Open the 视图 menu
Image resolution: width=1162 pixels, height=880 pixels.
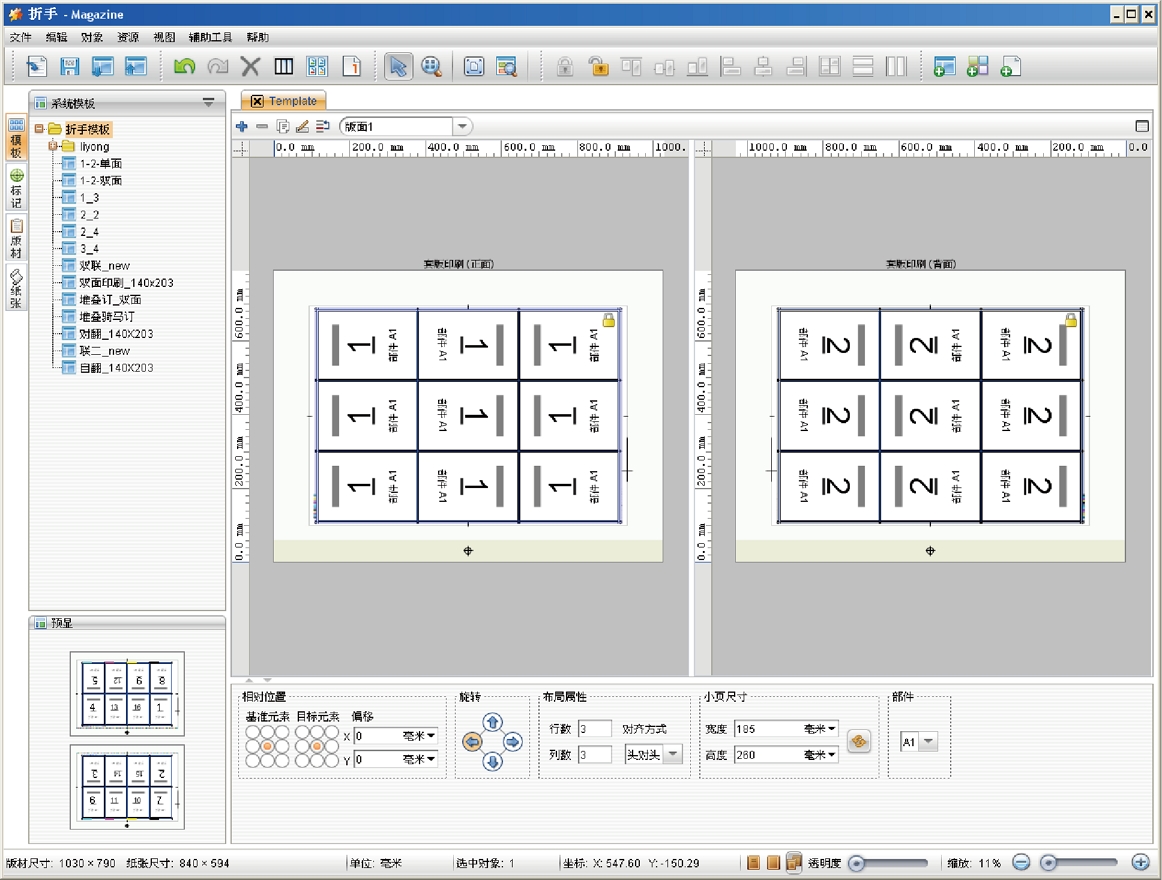164,37
